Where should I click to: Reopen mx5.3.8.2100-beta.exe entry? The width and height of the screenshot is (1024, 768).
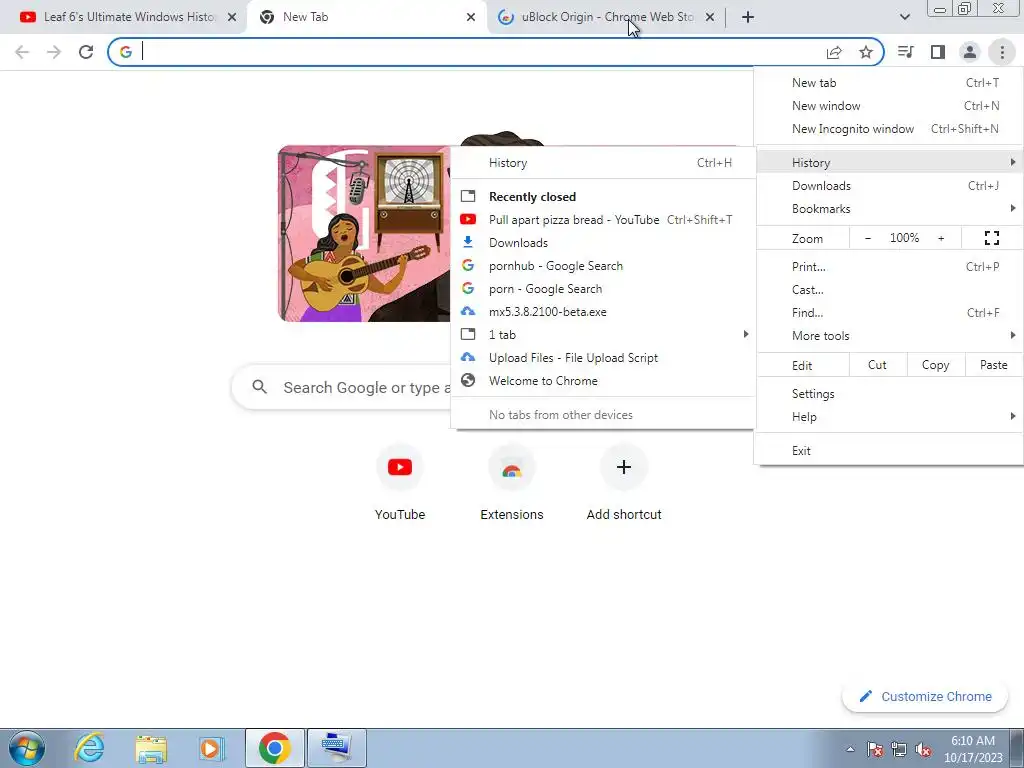click(x=602, y=312)
